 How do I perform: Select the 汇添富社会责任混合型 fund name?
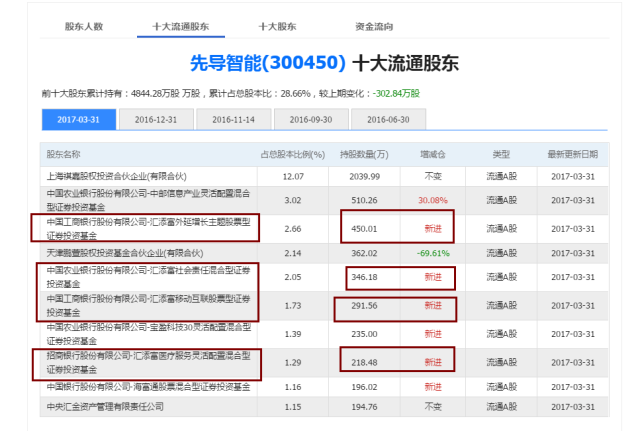tap(148, 277)
